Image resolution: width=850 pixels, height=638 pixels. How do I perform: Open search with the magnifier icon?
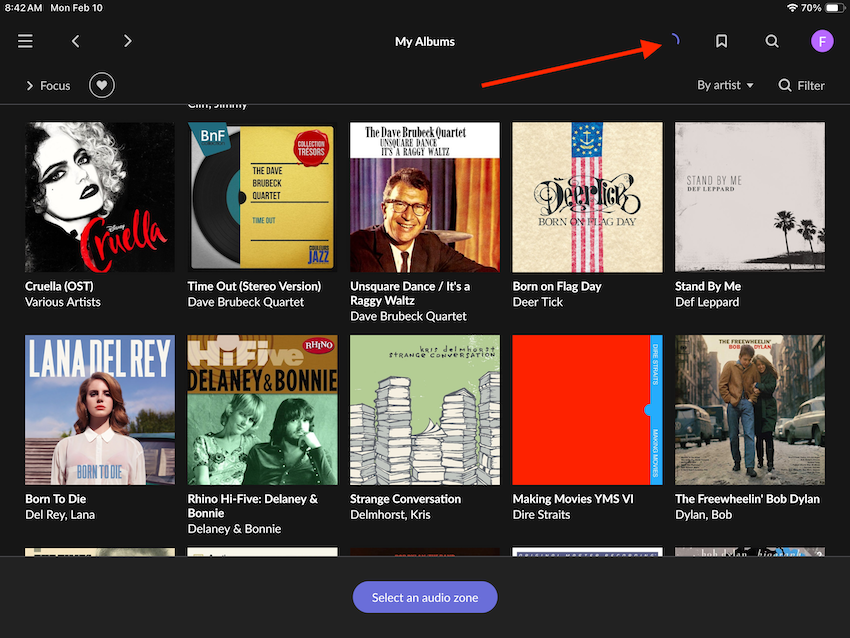[772, 41]
